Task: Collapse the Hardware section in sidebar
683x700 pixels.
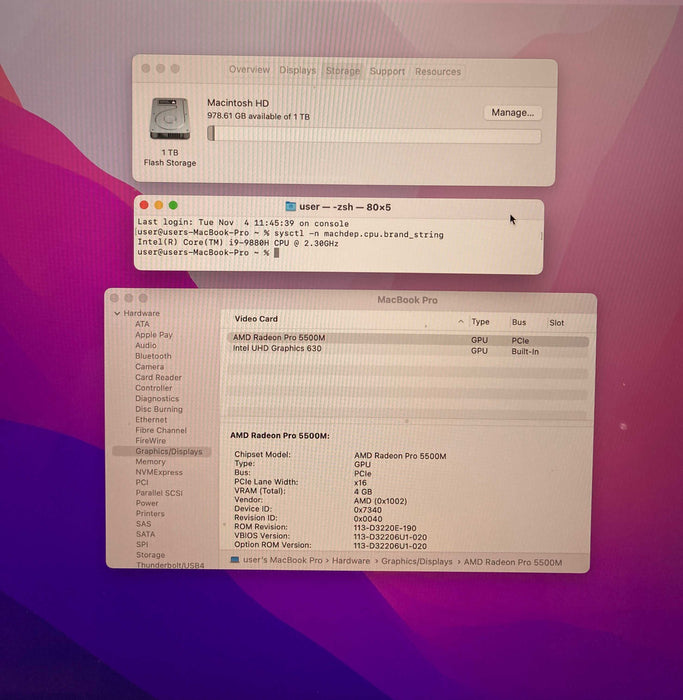Action: point(116,314)
